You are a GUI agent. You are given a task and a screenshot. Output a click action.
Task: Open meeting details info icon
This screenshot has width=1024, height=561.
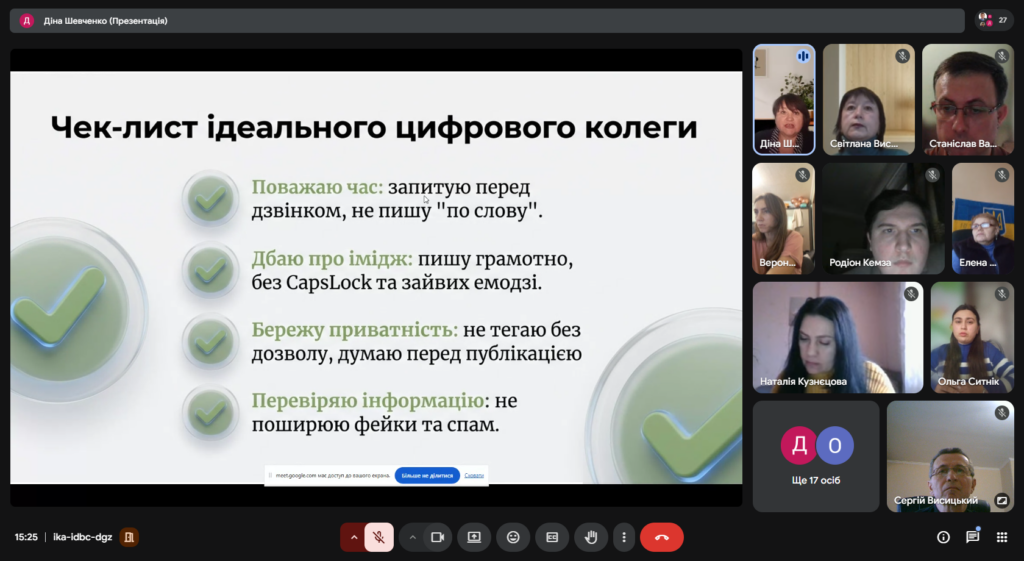point(943,537)
